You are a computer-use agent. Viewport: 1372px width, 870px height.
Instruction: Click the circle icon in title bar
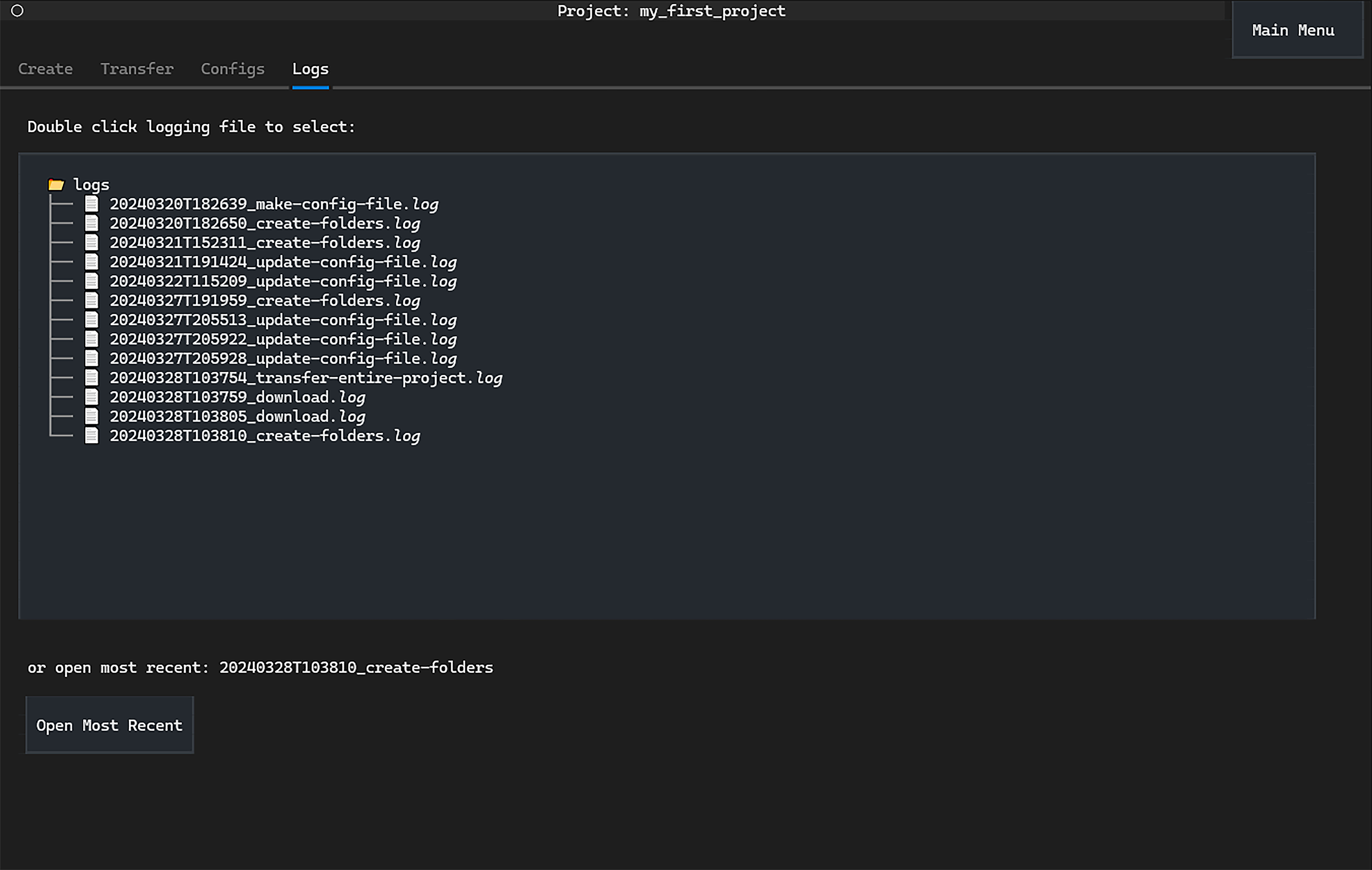pyautogui.click(x=17, y=11)
